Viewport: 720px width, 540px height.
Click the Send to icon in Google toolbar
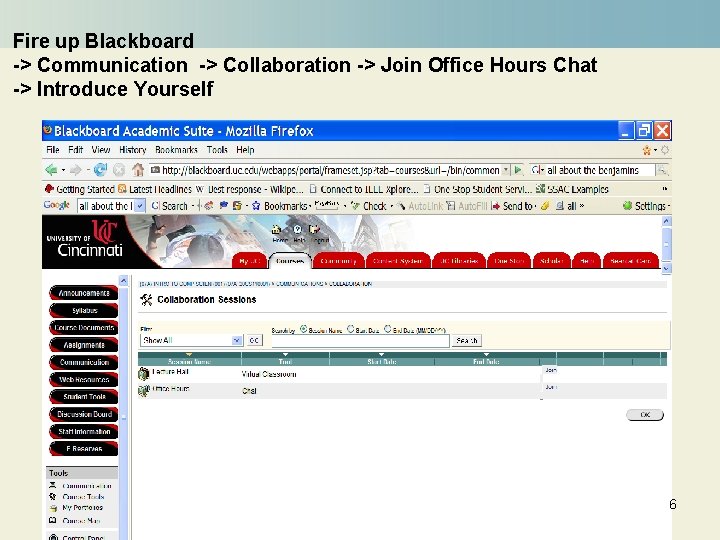coord(495,206)
